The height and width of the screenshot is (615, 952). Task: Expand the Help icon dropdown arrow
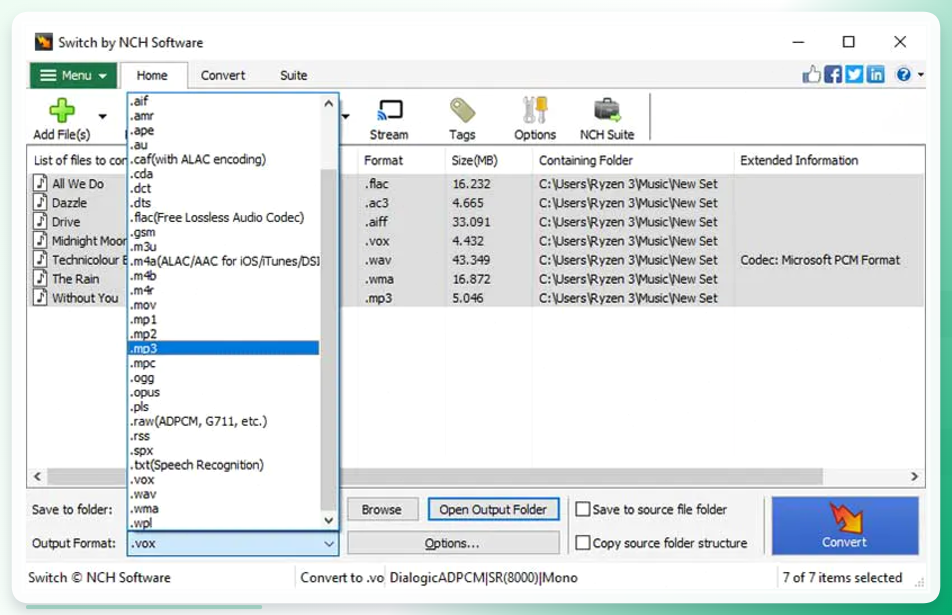click(920, 75)
